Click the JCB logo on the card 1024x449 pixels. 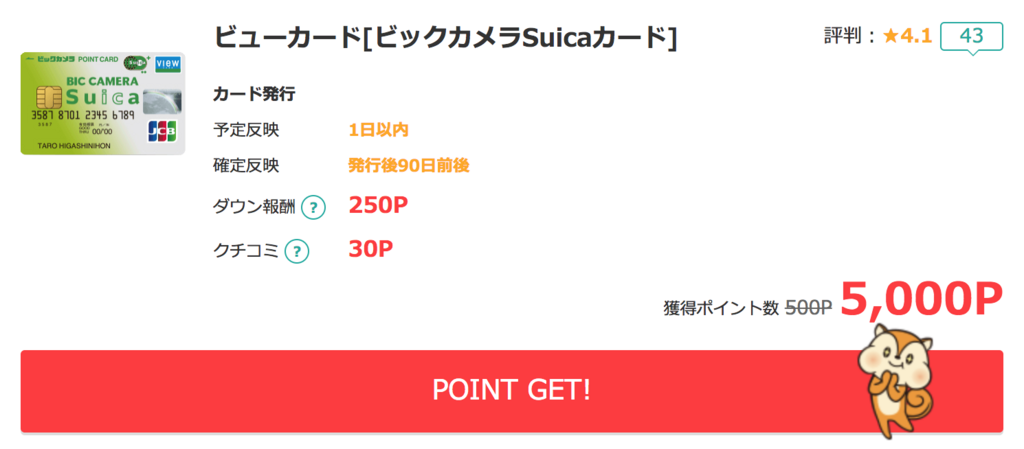click(x=157, y=132)
